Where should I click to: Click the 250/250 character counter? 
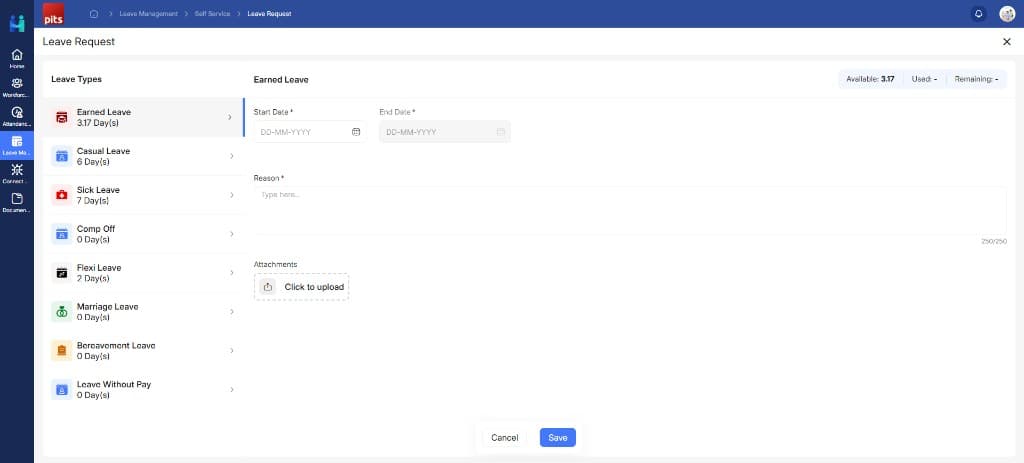click(x=994, y=242)
